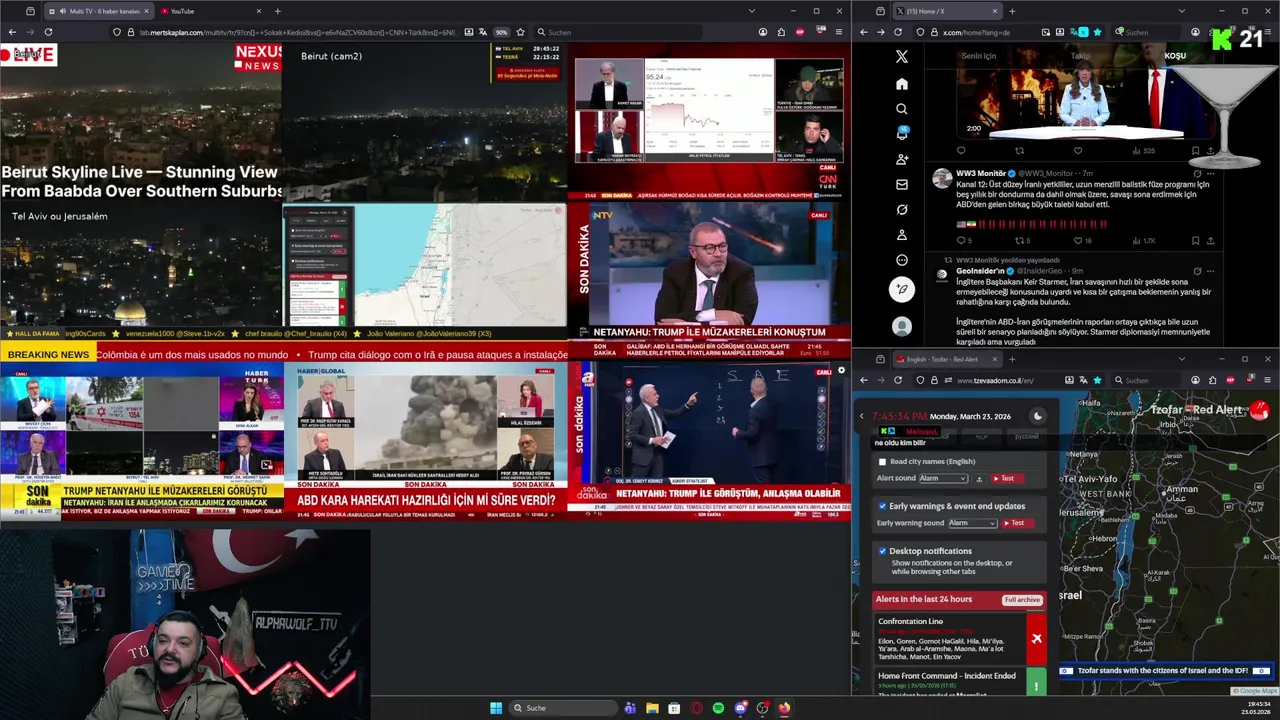
Task: Click Windows taskbar Suche search box
Action: (x=563, y=708)
